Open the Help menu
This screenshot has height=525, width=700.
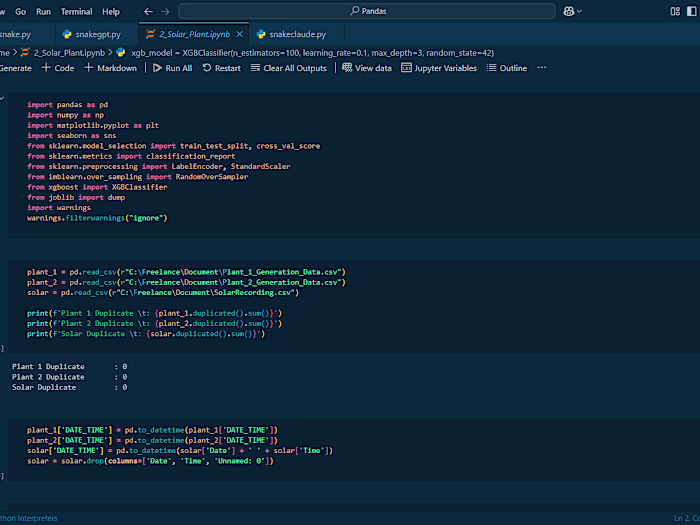click(110, 11)
